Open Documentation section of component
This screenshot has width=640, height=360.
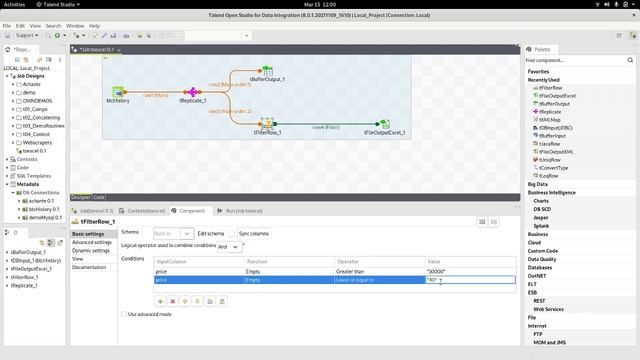pyautogui.click(x=89, y=267)
